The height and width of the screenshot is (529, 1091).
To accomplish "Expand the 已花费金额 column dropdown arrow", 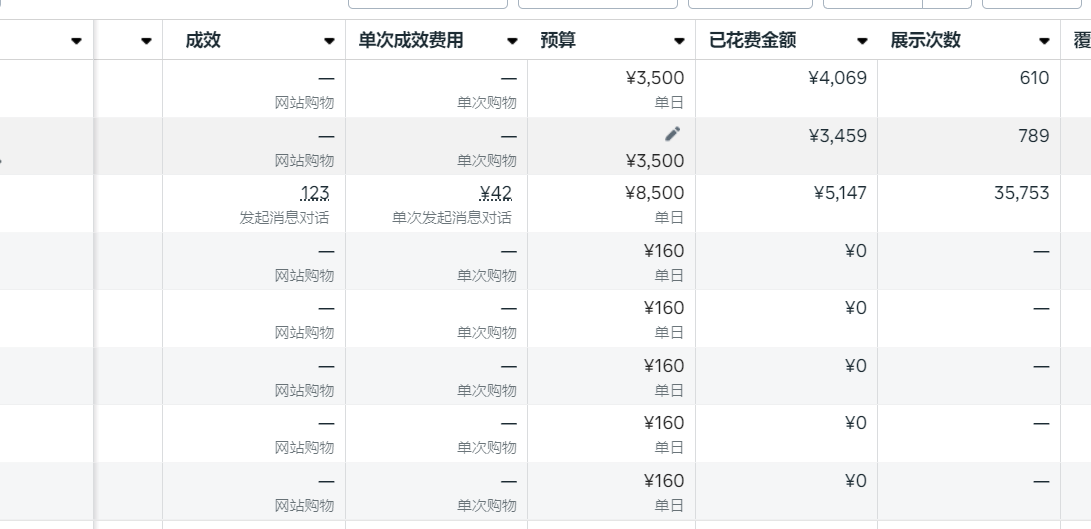I will tap(862, 41).
